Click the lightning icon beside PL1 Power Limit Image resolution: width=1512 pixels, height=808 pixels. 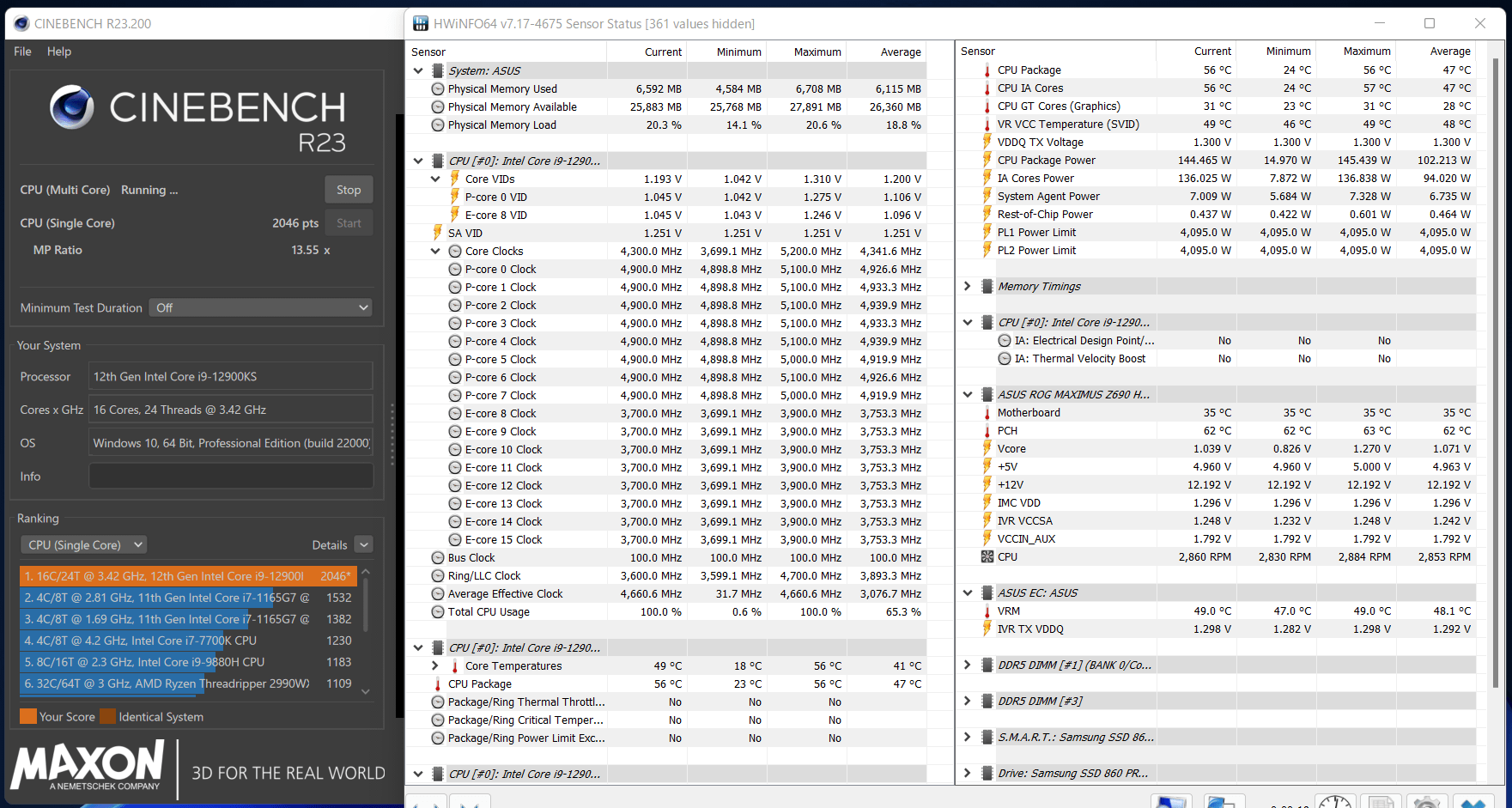987,233
